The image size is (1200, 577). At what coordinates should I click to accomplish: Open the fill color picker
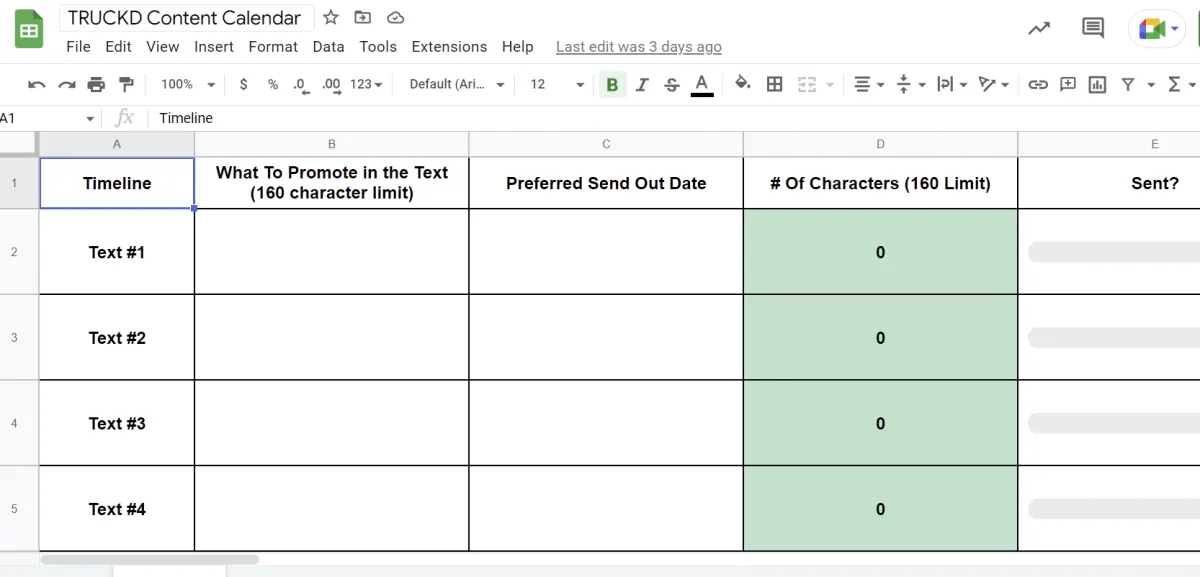coord(742,84)
